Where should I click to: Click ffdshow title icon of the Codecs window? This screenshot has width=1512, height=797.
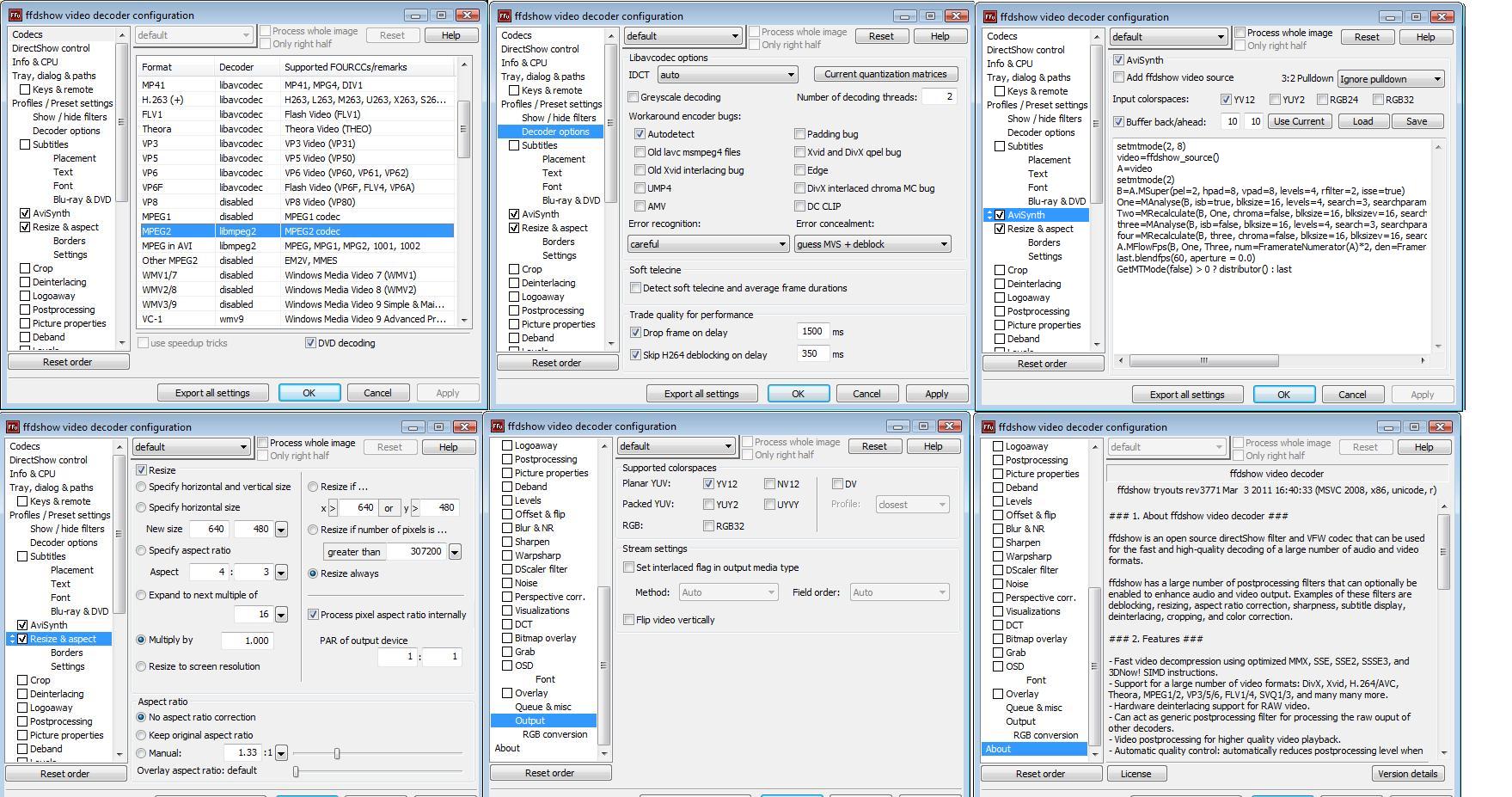point(15,15)
